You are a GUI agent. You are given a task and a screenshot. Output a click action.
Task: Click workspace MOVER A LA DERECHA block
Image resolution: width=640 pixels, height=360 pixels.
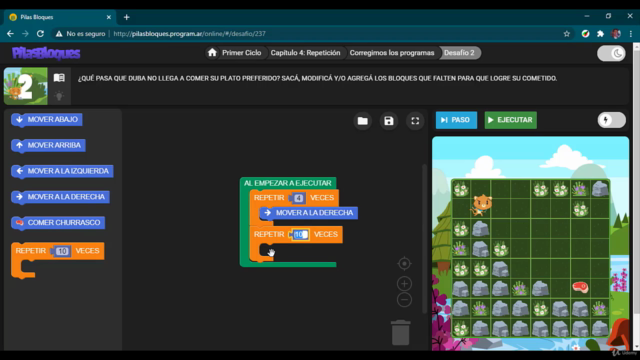point(309,213)
